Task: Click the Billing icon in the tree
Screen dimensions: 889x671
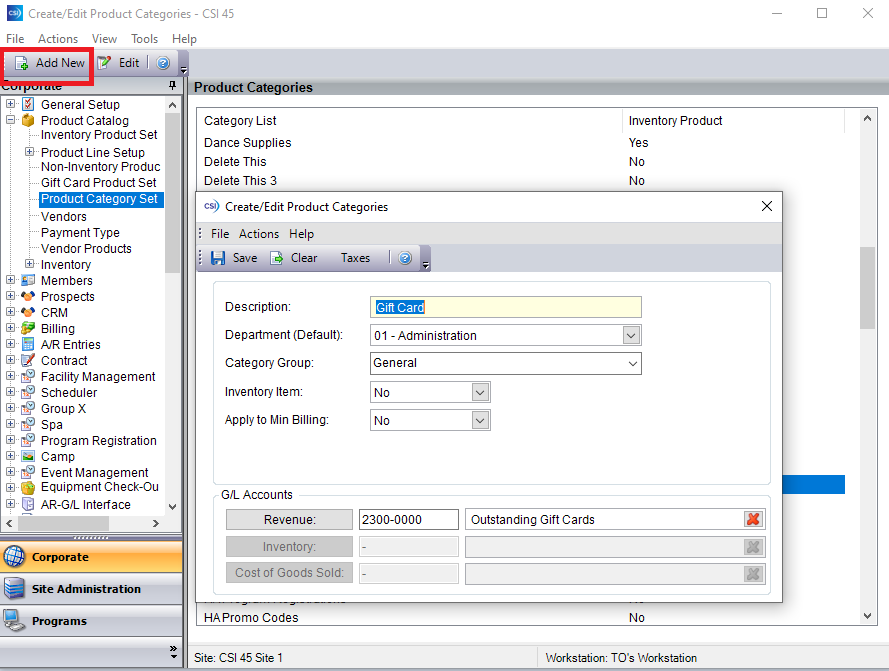Action: tap(28, 328)
